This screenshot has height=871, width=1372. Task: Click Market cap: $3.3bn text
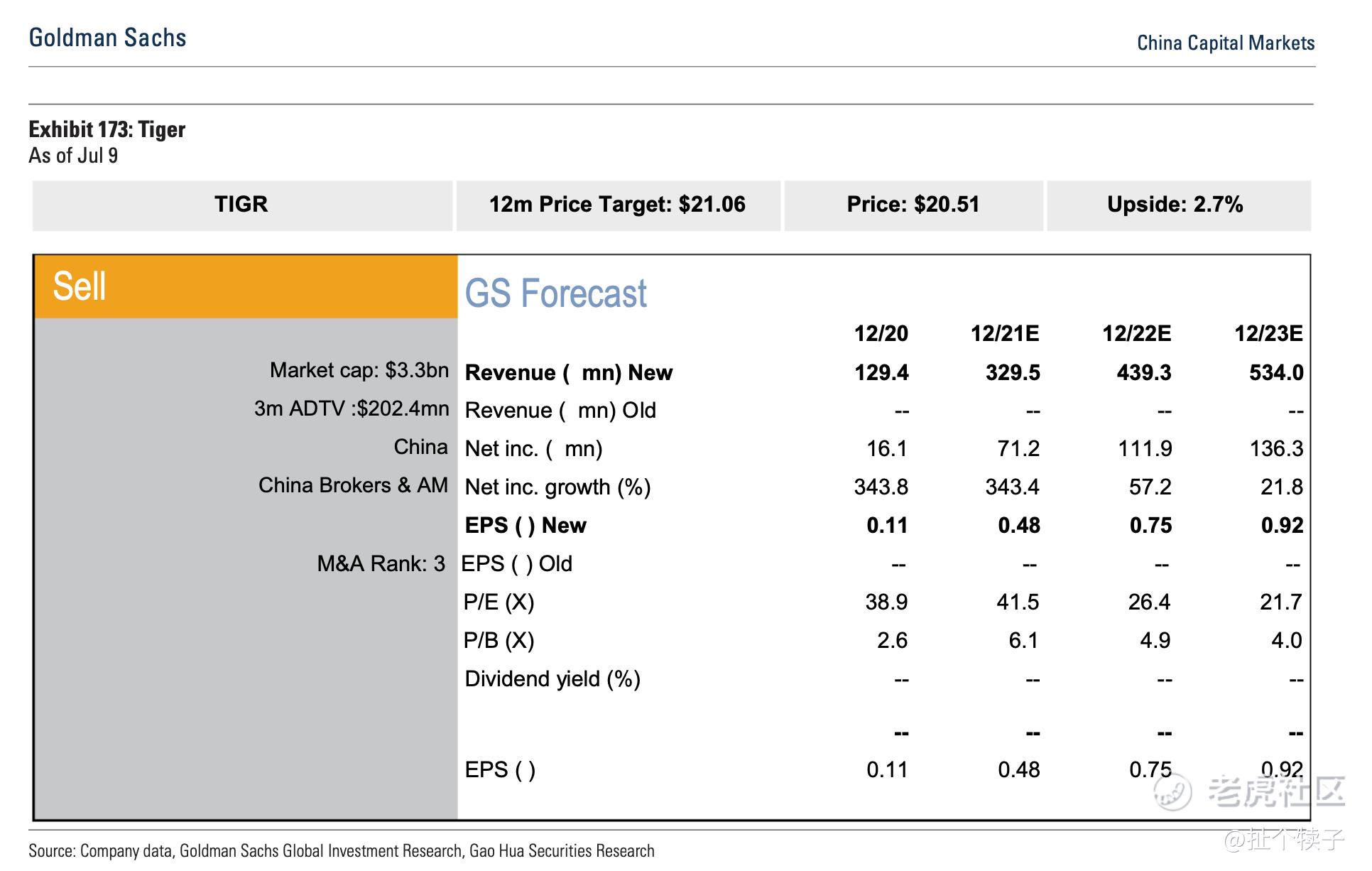point(359,370)
